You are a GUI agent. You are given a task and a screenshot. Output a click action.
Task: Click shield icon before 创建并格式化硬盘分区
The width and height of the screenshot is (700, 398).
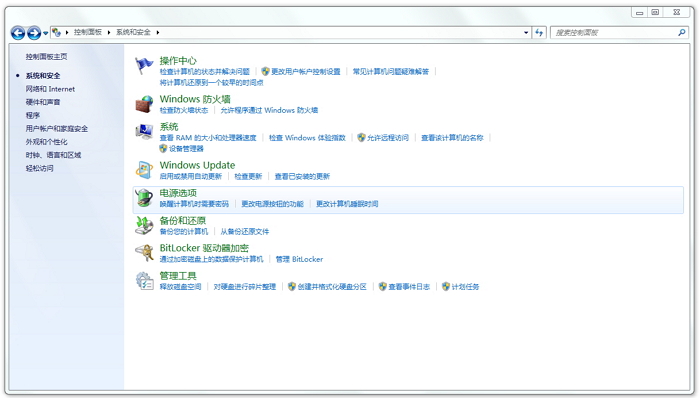coord(292,286)
